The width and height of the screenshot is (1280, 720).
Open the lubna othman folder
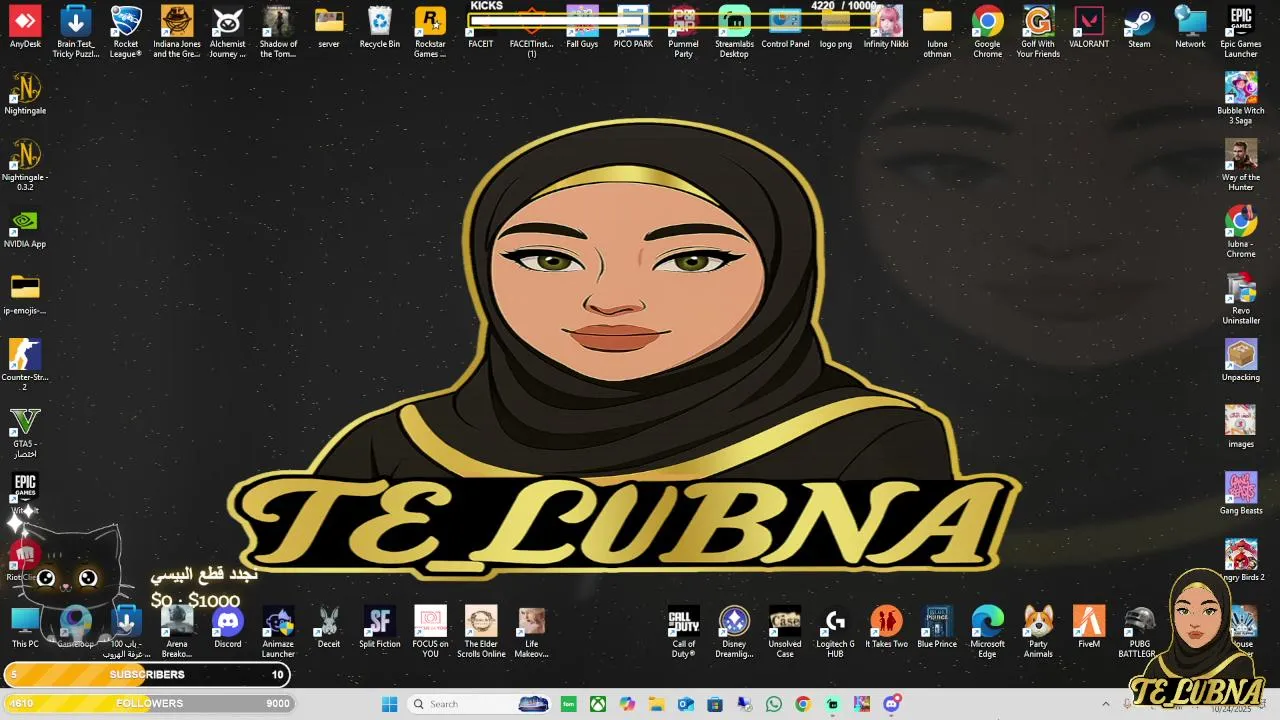coord(937,32)
